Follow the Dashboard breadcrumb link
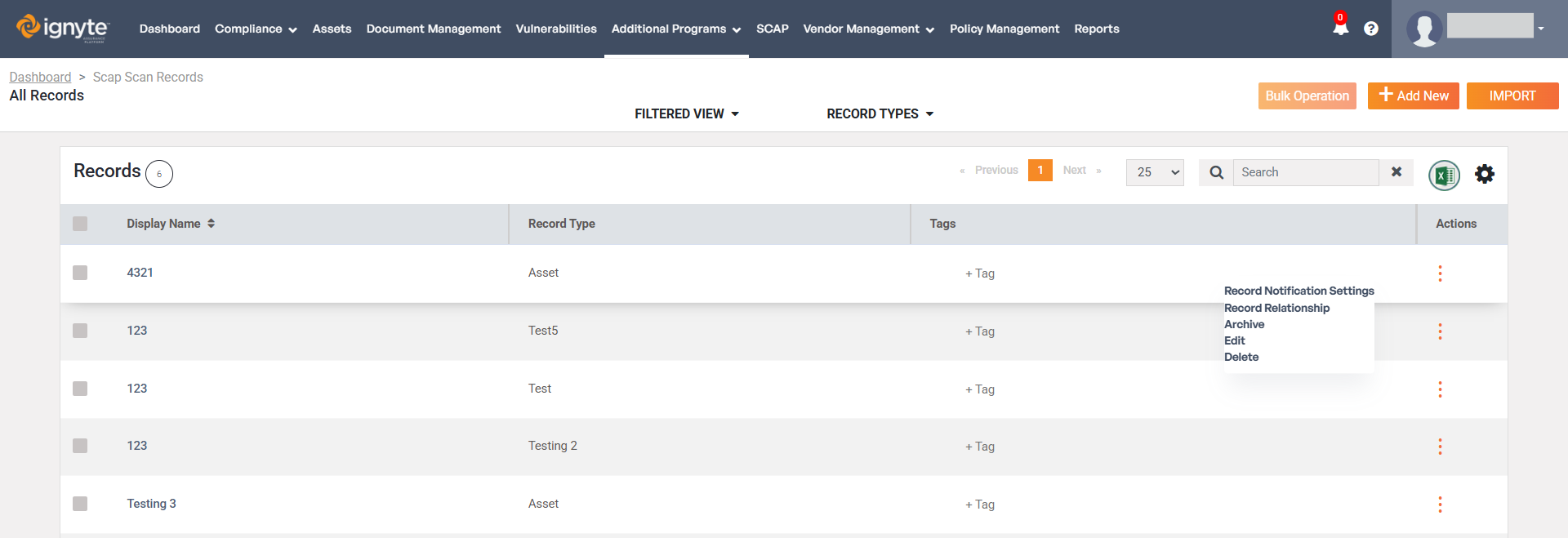The height and width of the screenshot is (538, 1568). 40,77
